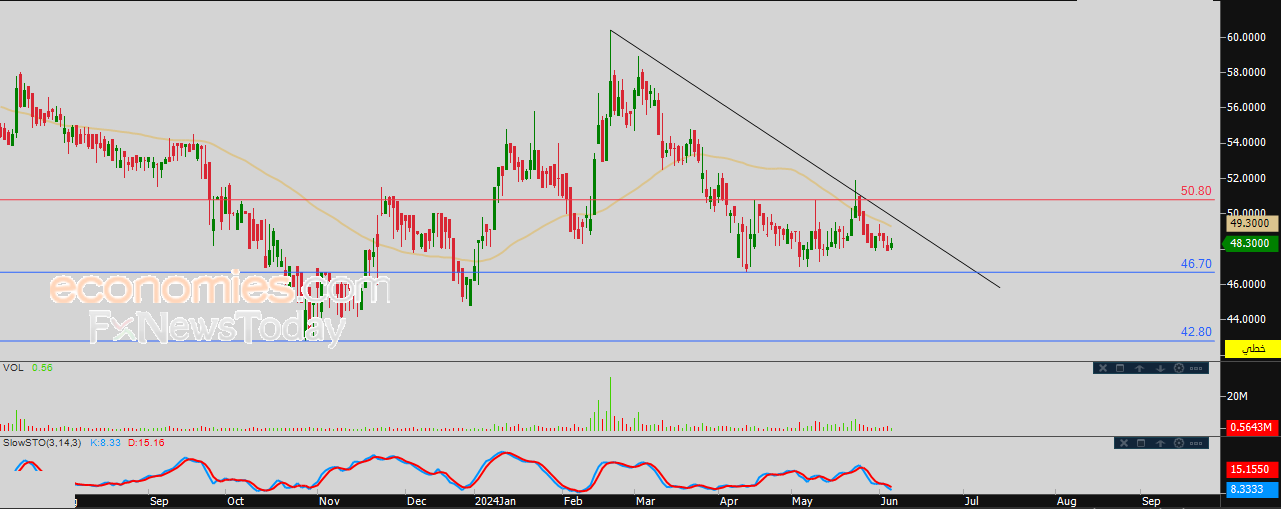Select the SlowSTO(3,14,3) indicator label
This screenshot has height=509, width=1281.
coord(43,442)
